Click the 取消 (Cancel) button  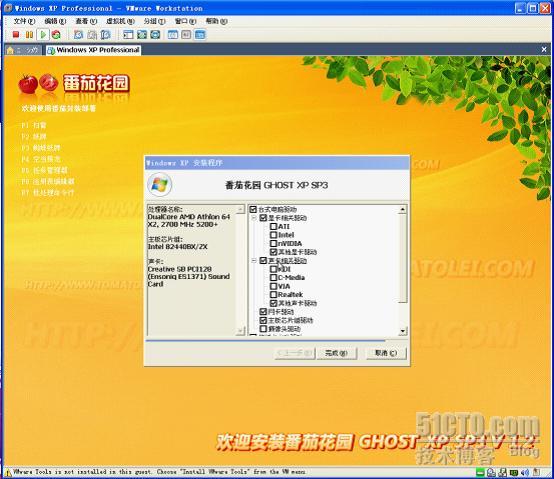click(386, 353)
